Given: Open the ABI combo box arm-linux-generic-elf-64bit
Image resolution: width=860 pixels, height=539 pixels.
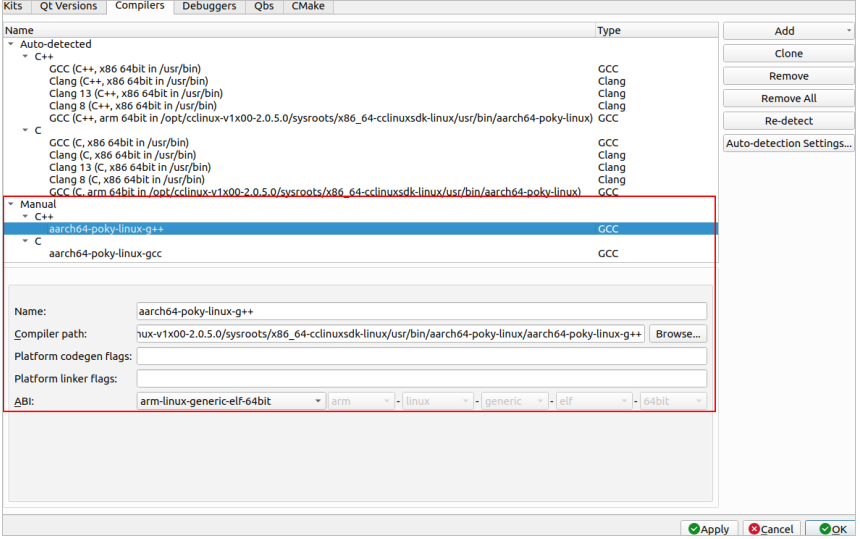Looking at the screenshot, I should 230,401.
